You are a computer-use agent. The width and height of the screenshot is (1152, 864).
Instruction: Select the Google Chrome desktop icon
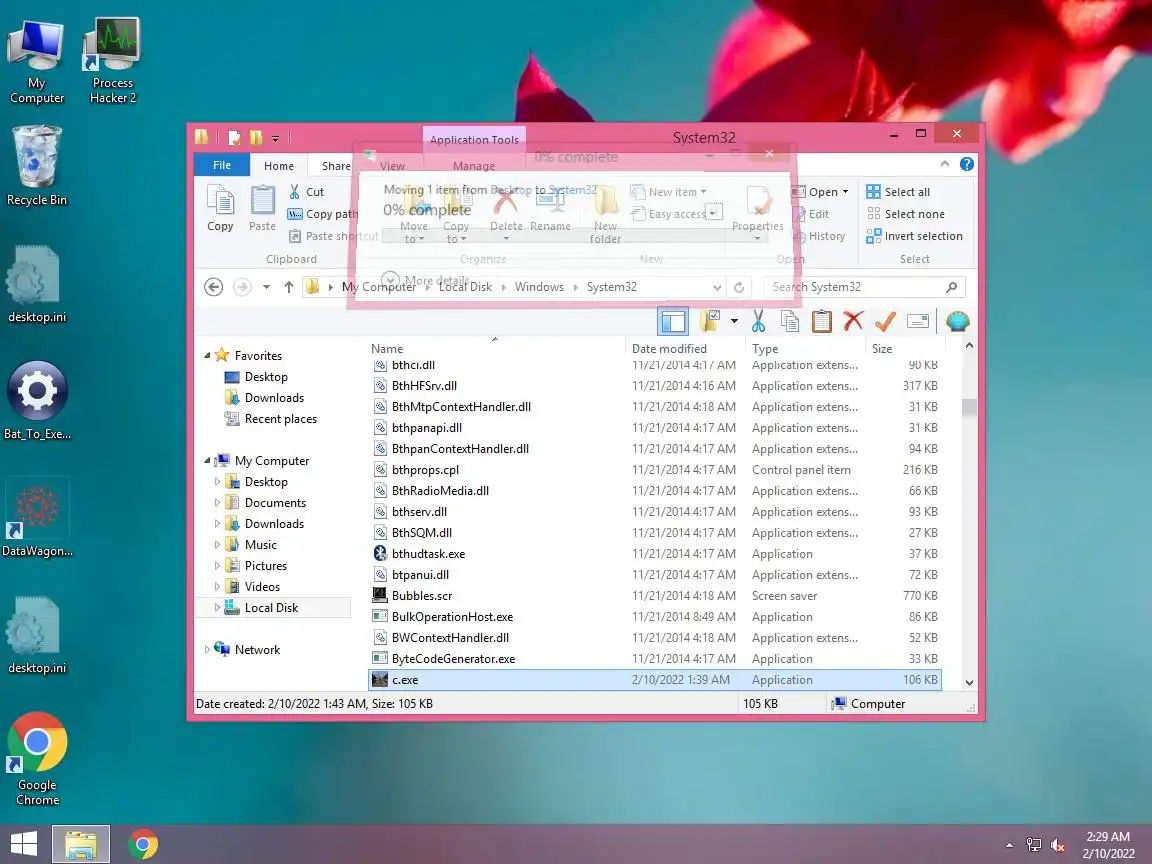(37, 759)
